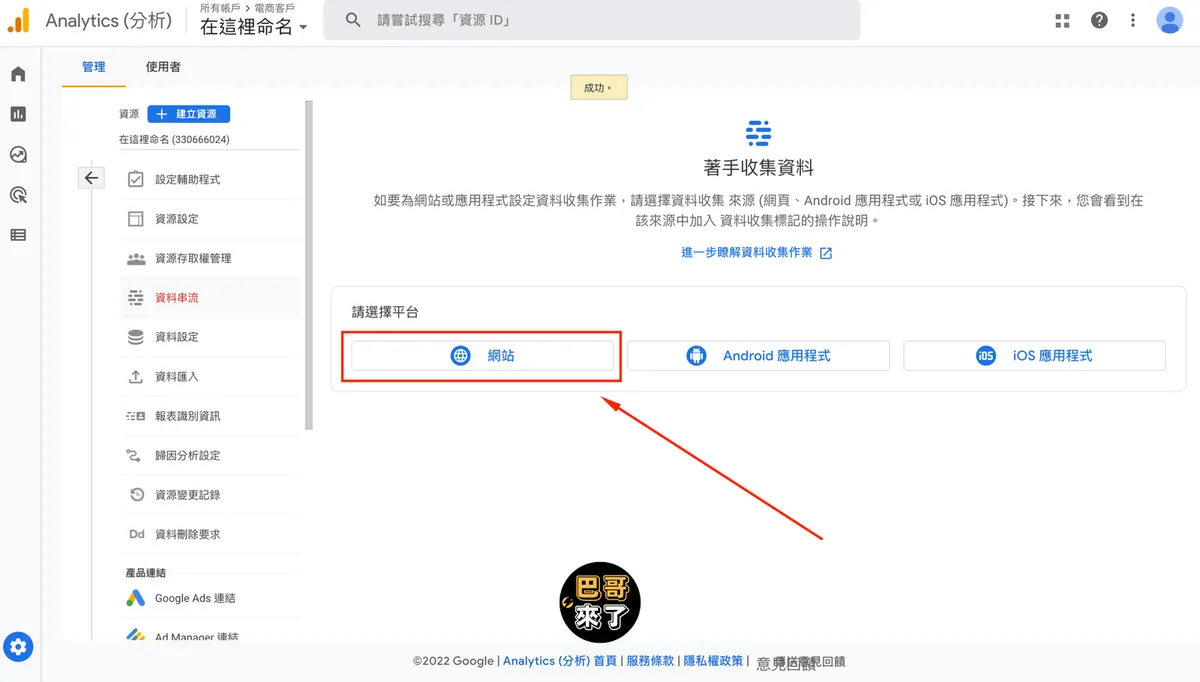Open the 服務條款 footer link

pyautogui.click(x=650, y=661)
